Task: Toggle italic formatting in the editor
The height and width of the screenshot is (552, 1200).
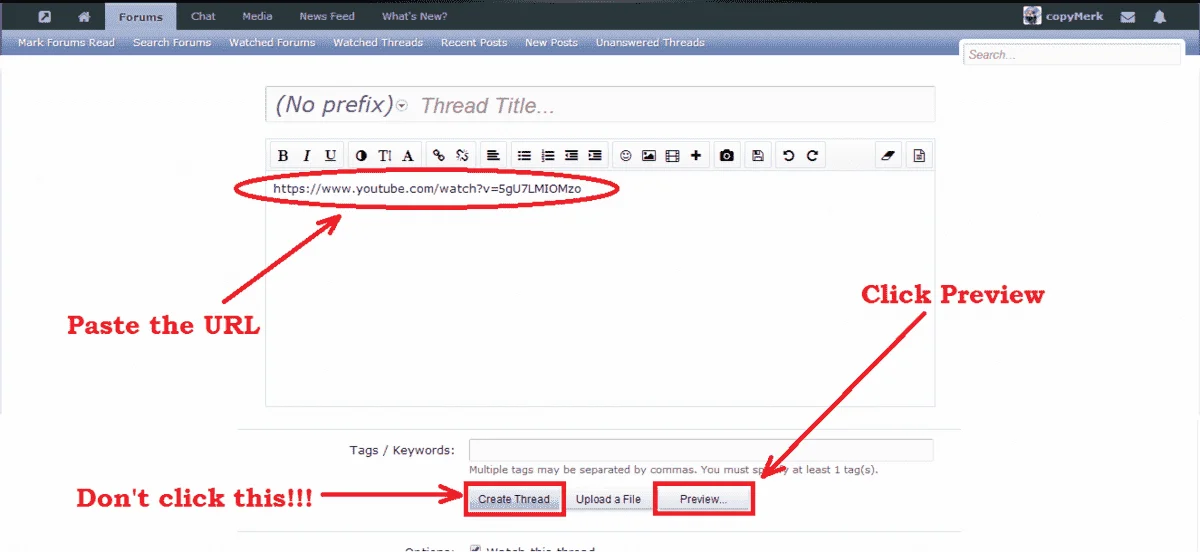Action: pyautogui.click(x=306, y=156)
